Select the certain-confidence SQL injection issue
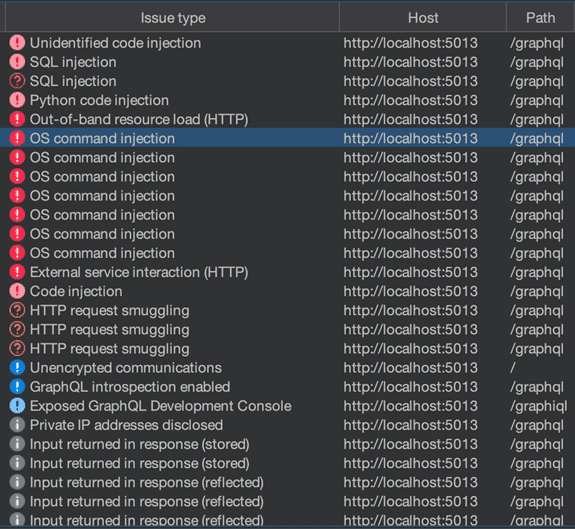The height and width of the screenshot is (529, 575). 288,62
